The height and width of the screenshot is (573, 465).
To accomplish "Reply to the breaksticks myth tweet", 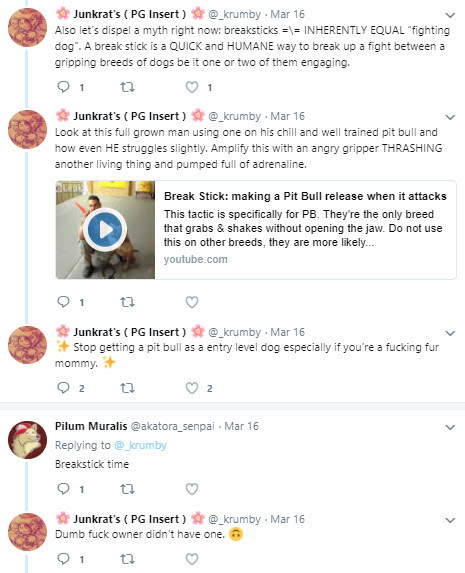I will pos(64,87).
